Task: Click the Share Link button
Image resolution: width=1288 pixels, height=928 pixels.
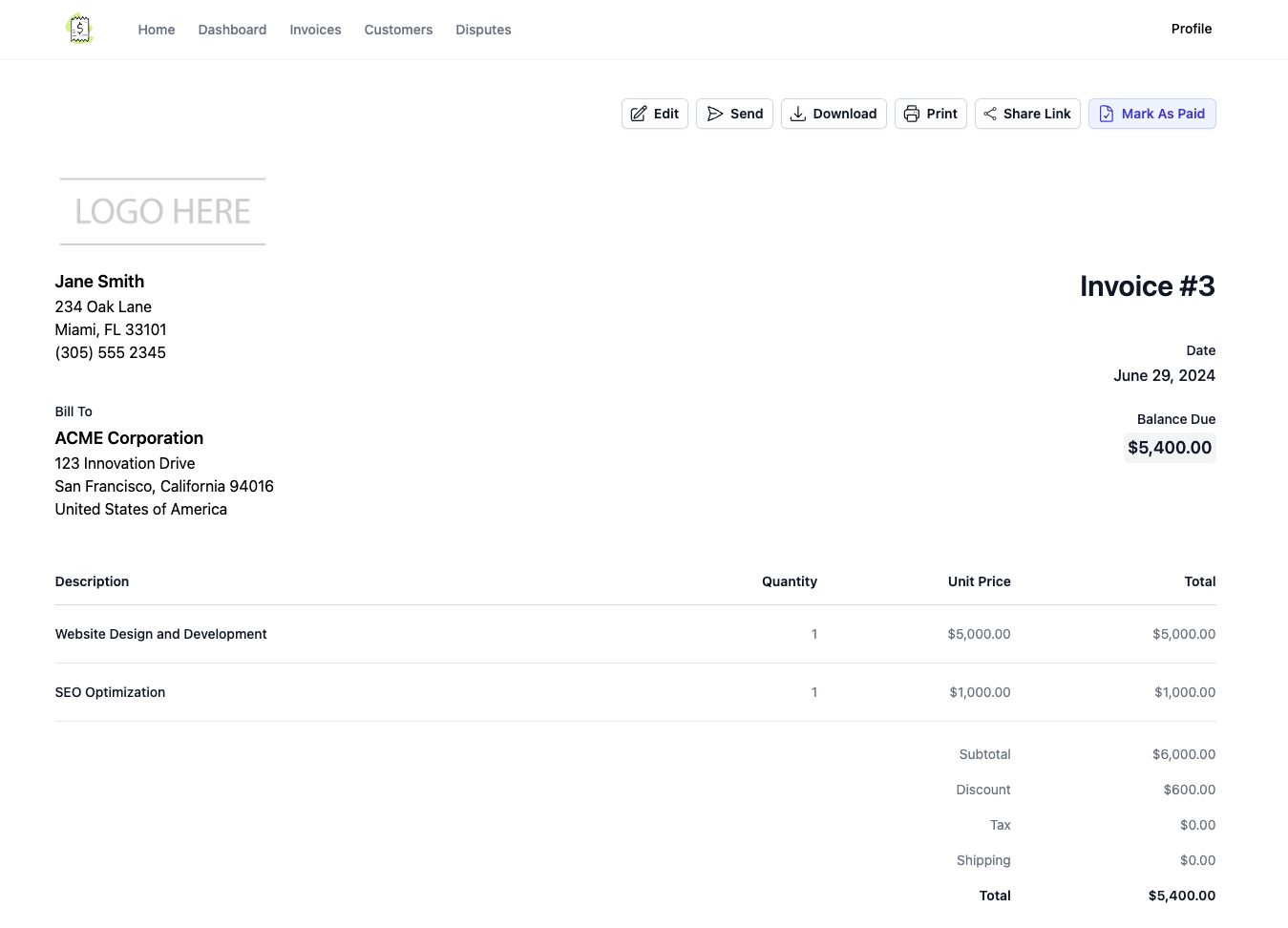Action: tap(1027, 114)
